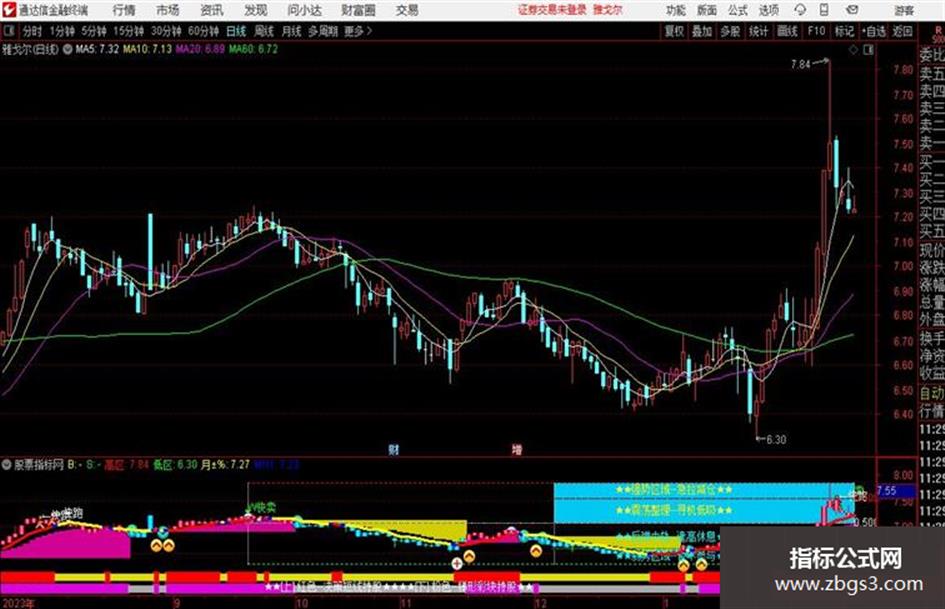Click the 通达信 app logo icon

click(x=8, y=10)
